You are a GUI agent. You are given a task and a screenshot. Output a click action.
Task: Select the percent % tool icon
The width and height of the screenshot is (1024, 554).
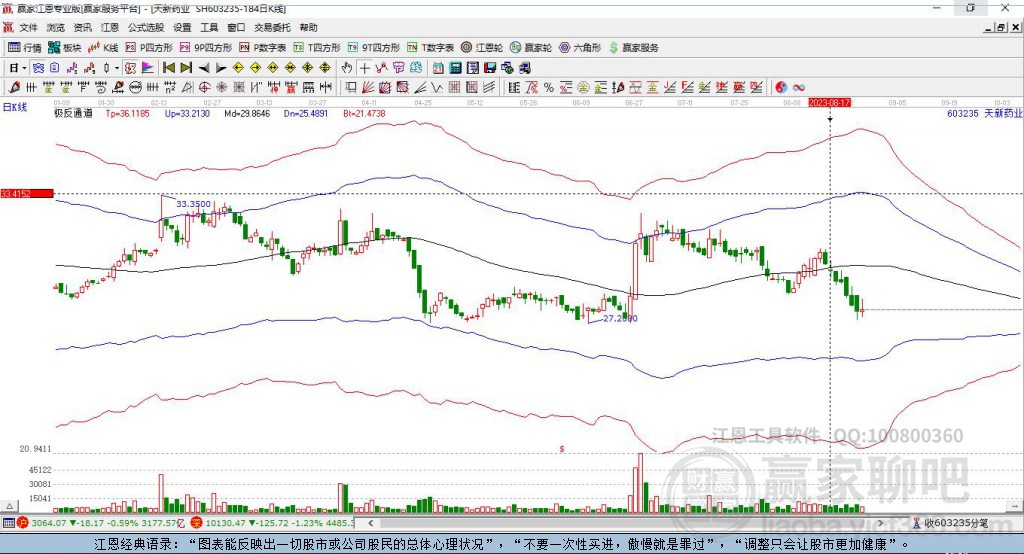(549, 88)
